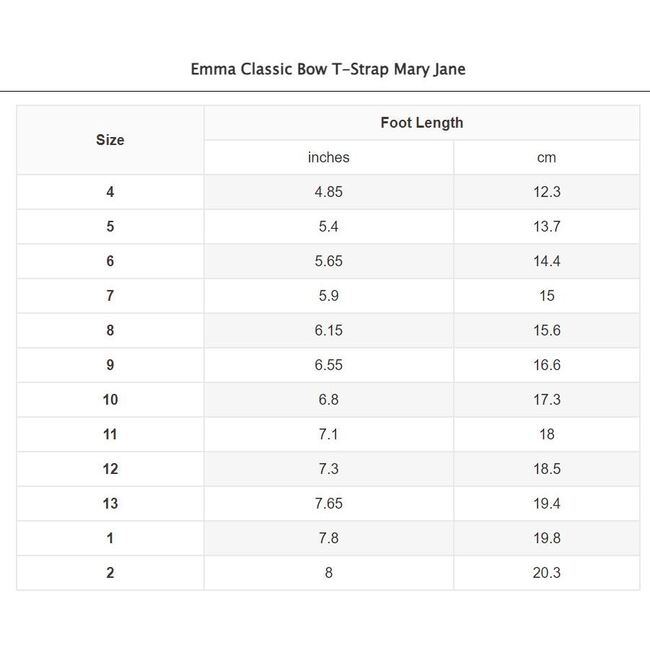This screenshot has width=650, height=650.
Task: Select size 4 row label
Action: tap(110, 192)
